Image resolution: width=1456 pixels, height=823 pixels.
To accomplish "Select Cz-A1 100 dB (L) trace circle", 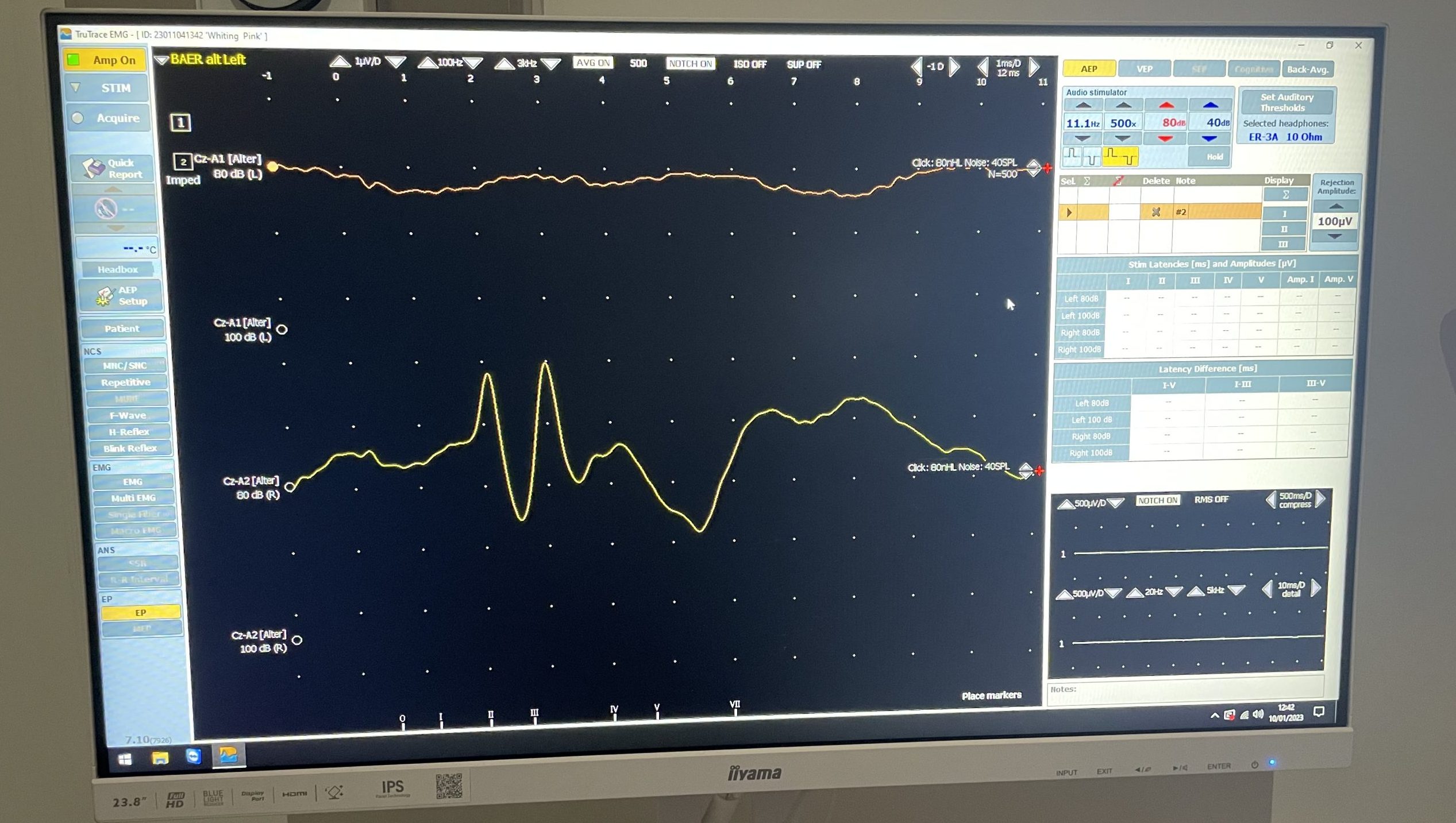I will (x=282, y=330).
